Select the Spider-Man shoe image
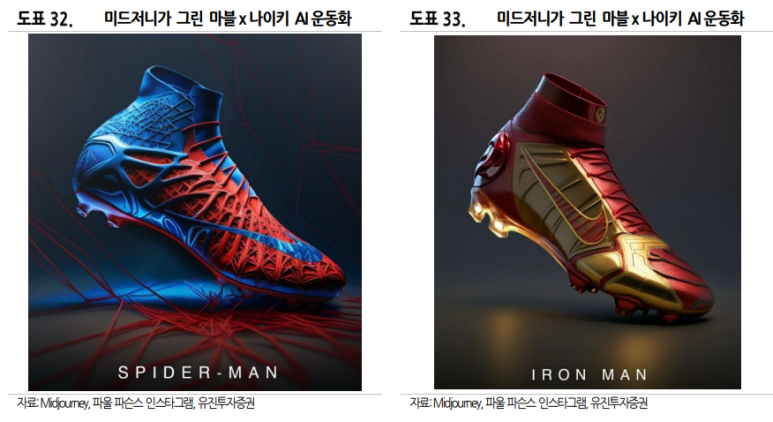This screenshot has width=773, height=422. pyautogui.click(x=195, y=212)
